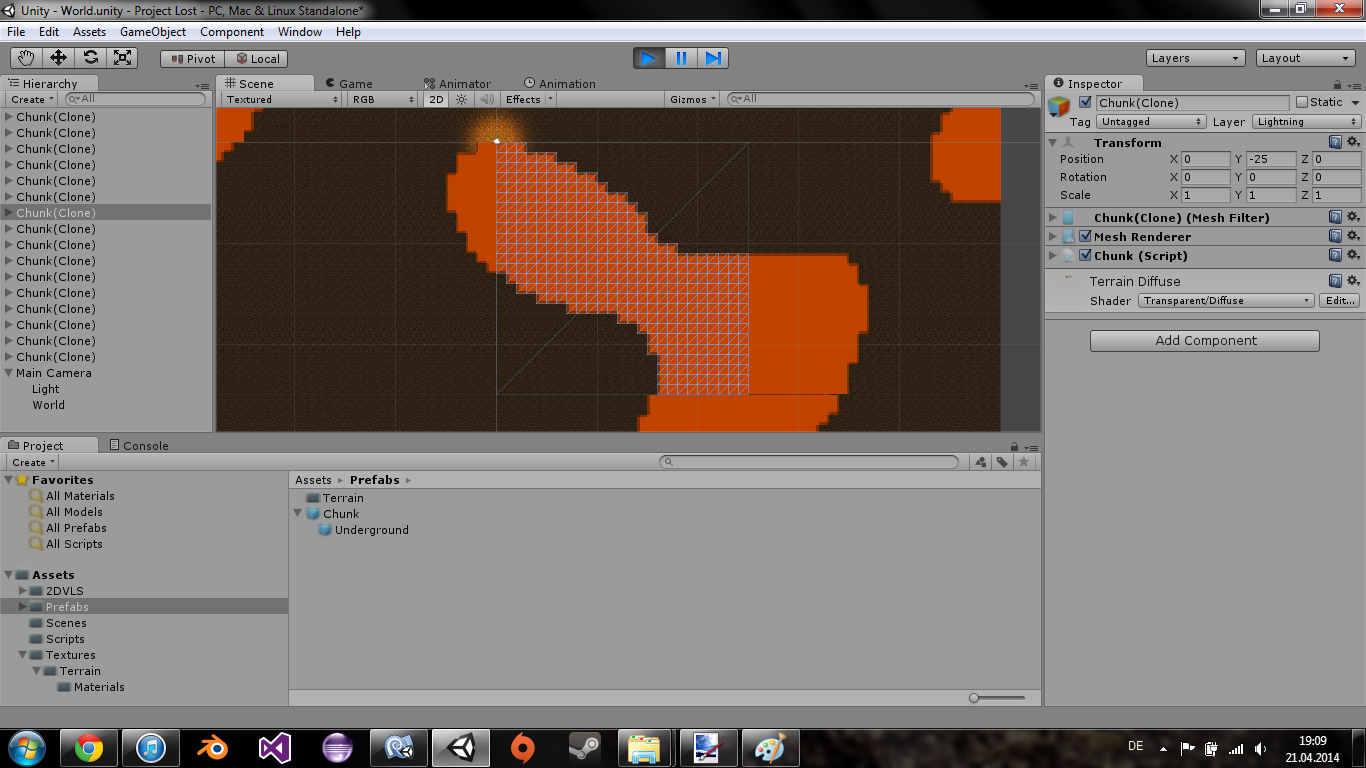Toggle scene audio speaker icon
The height and width of the screenshot is (768, 1366).
tap(486, 99)
